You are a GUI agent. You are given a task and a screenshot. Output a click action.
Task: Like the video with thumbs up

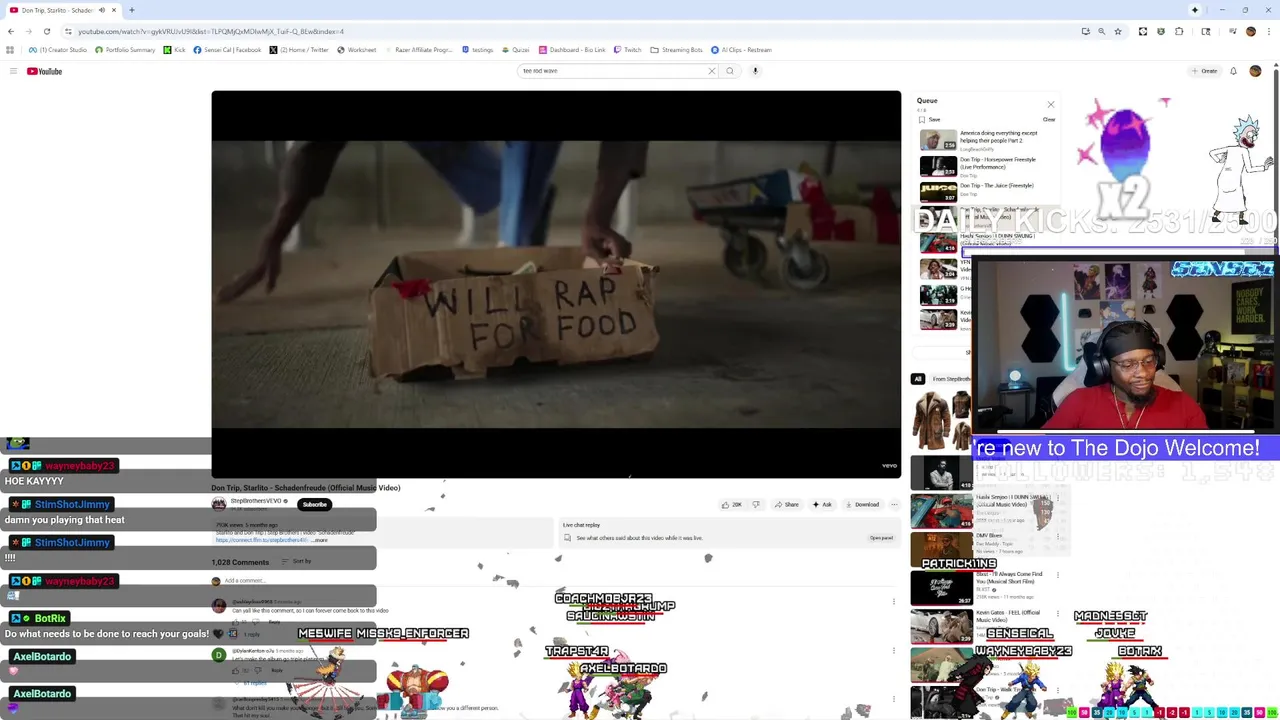pyautogui.click(x=732, y=504)
